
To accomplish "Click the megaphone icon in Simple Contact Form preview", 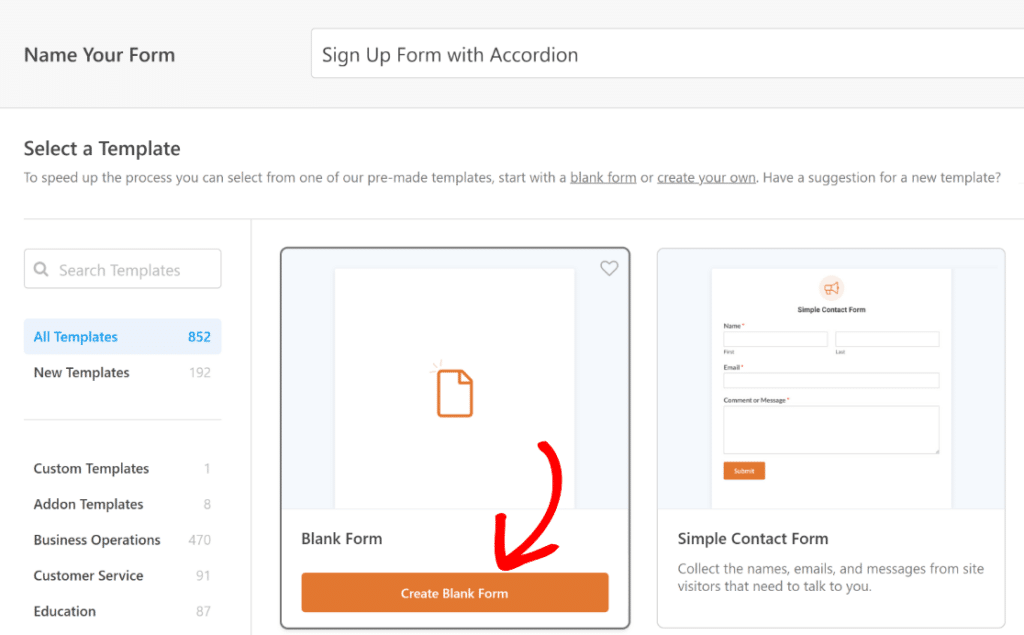I will click(x=831, y=286).
